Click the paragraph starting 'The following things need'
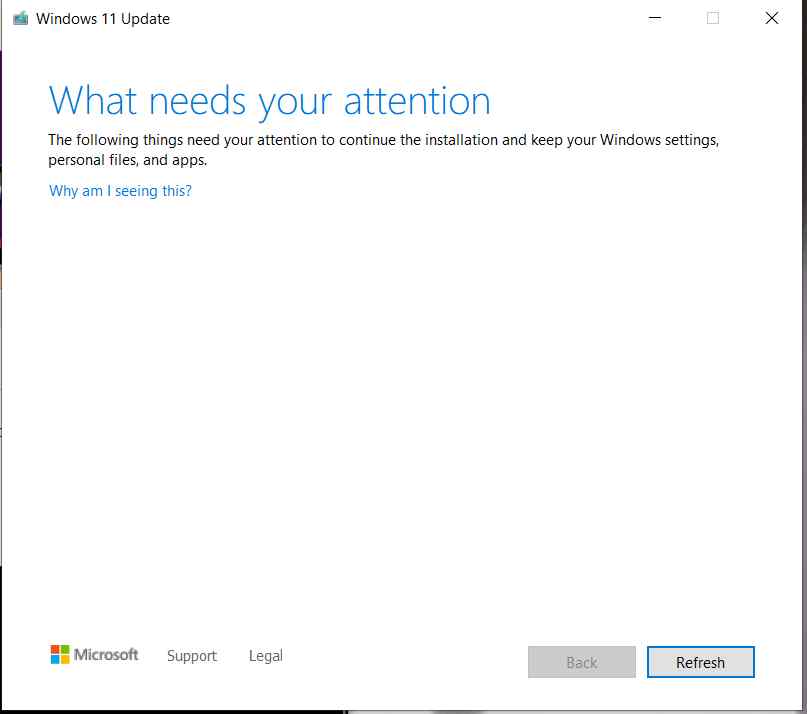807x714 pixels. pos(383,150)
